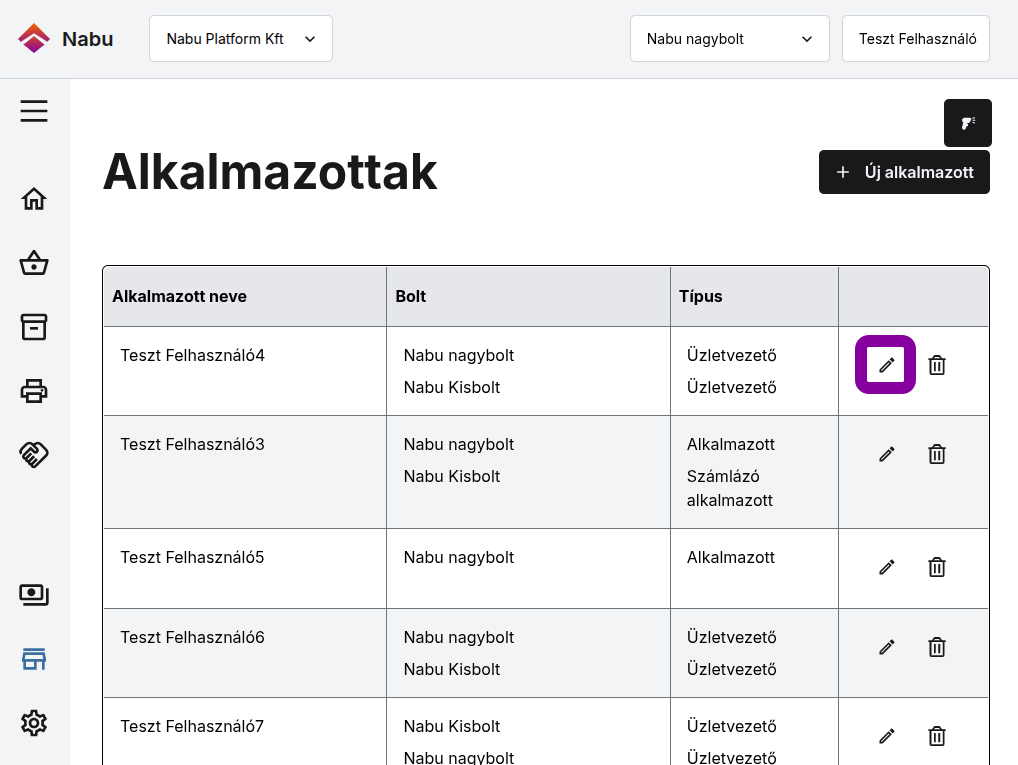This screenshot has height=765, width=1018.
Task: Click the Nabu logo
Action: click(34, 38)
